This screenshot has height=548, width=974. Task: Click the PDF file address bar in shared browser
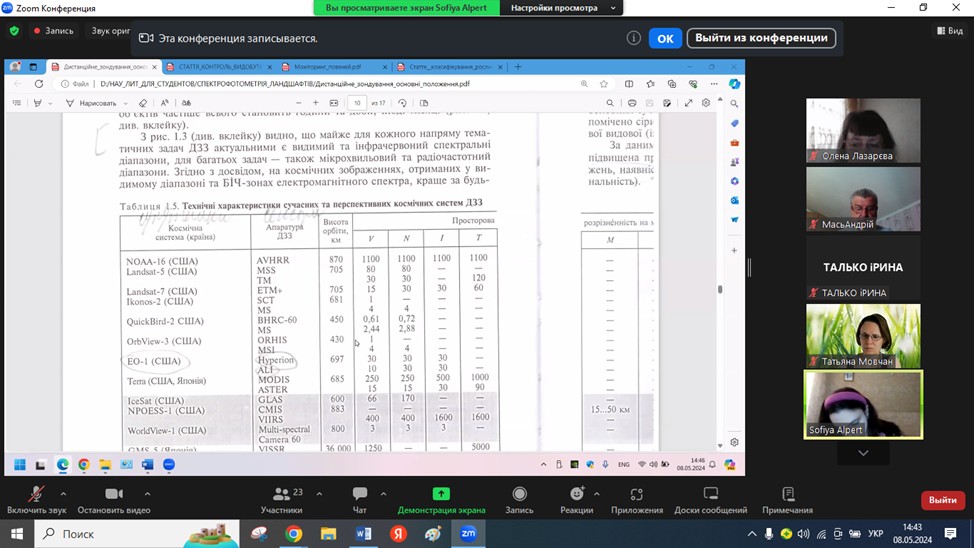(x=323, y=84)
